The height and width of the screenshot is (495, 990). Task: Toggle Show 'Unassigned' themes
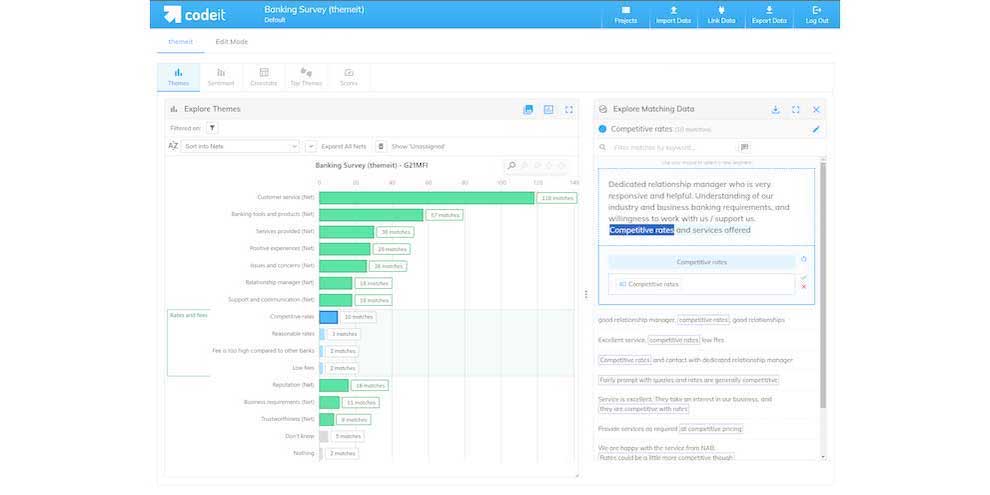(381, 146)
